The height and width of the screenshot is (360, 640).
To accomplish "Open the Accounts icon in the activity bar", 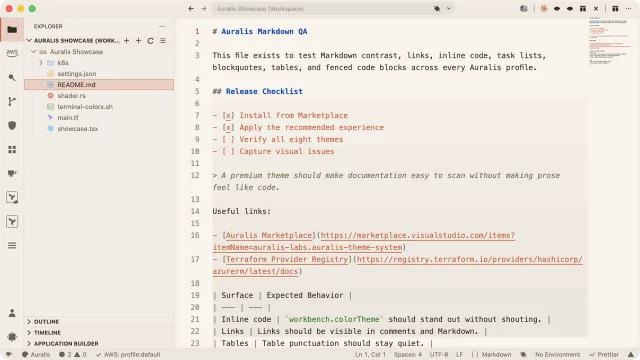I will 12,313.
